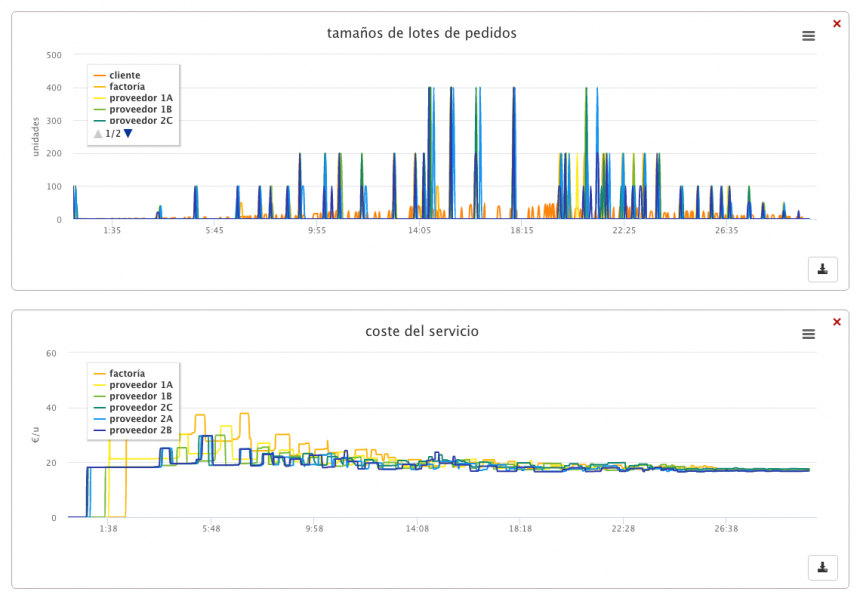This screenshot has width=860, height=604.
Task: Close the coste del servicio chart
Action: coord(837,321)
